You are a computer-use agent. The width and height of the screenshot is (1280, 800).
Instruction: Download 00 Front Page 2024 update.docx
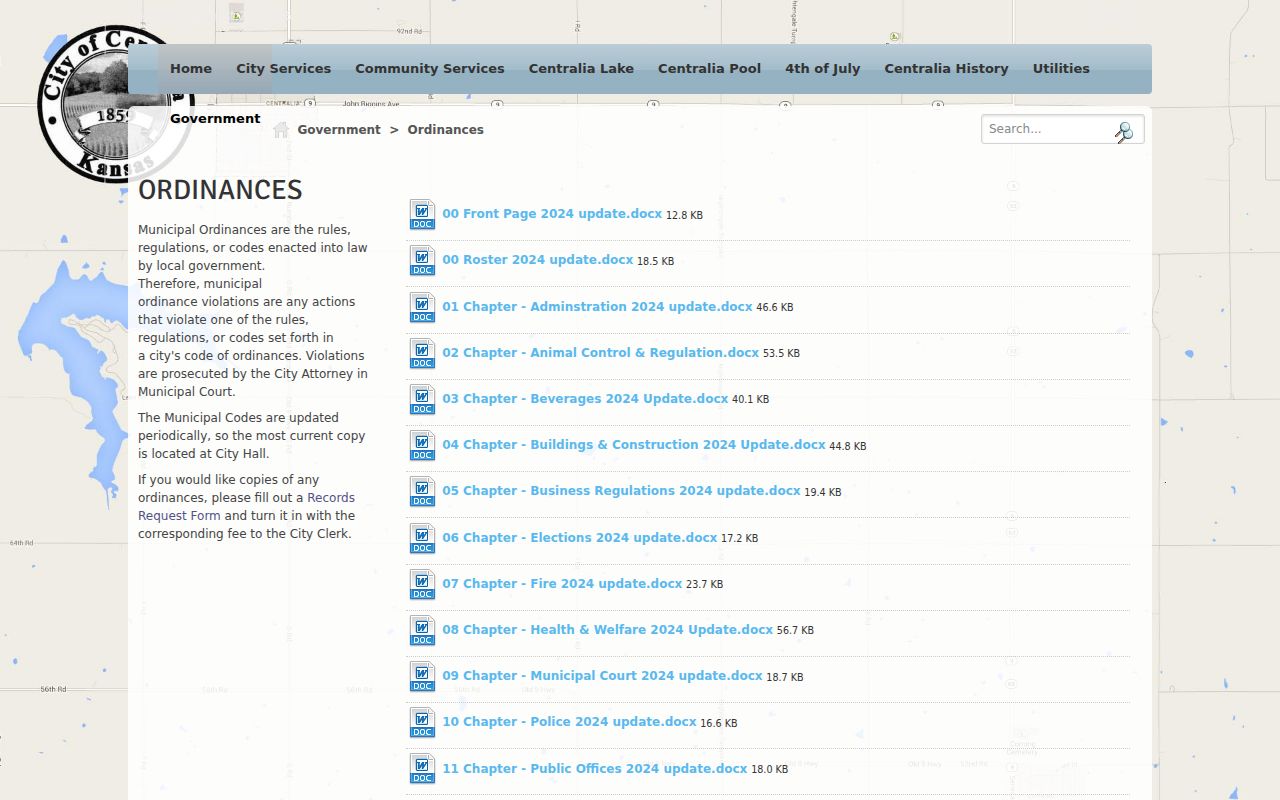point(552,214)
